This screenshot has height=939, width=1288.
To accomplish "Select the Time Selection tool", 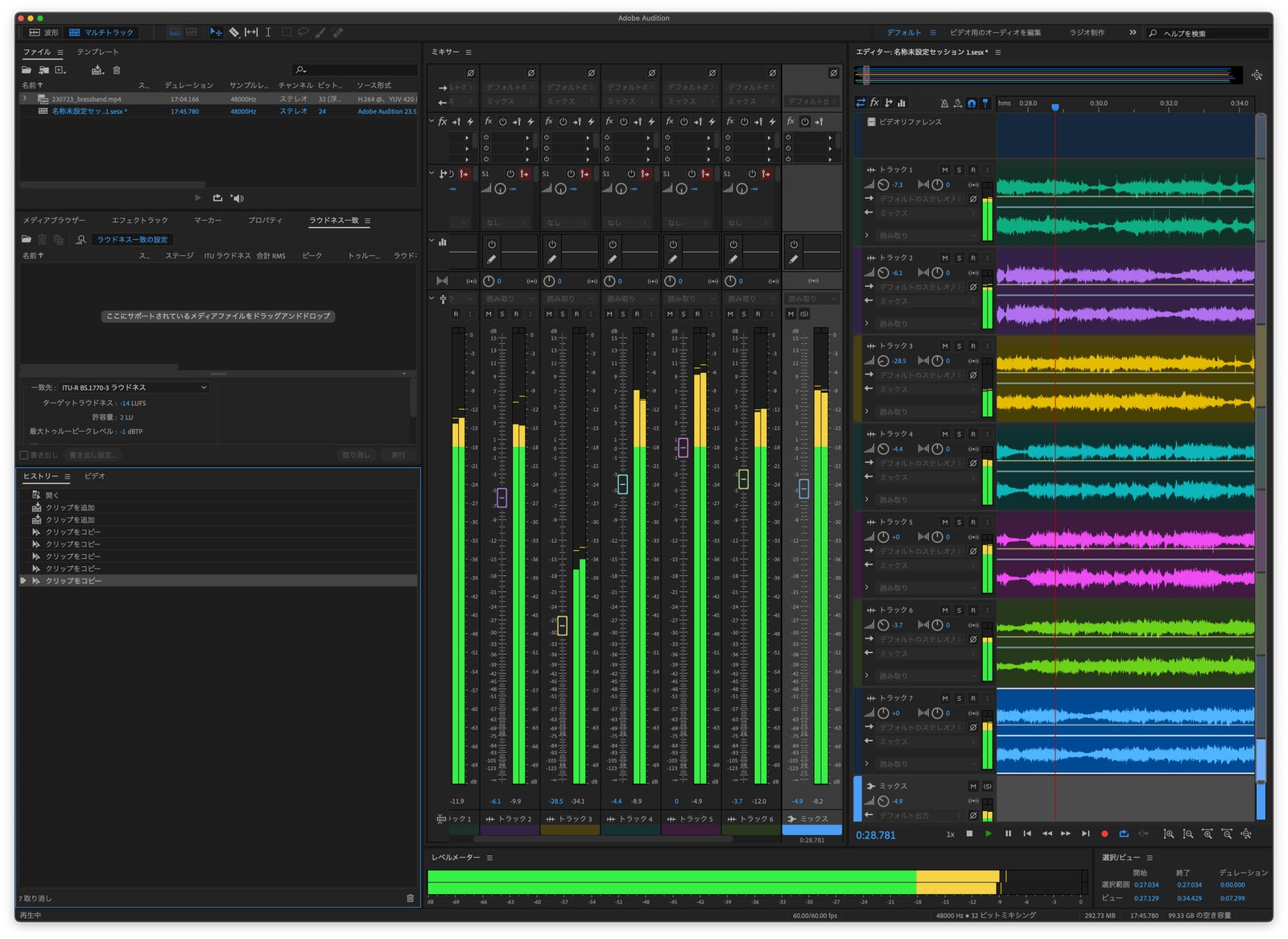I will (268, 32).
